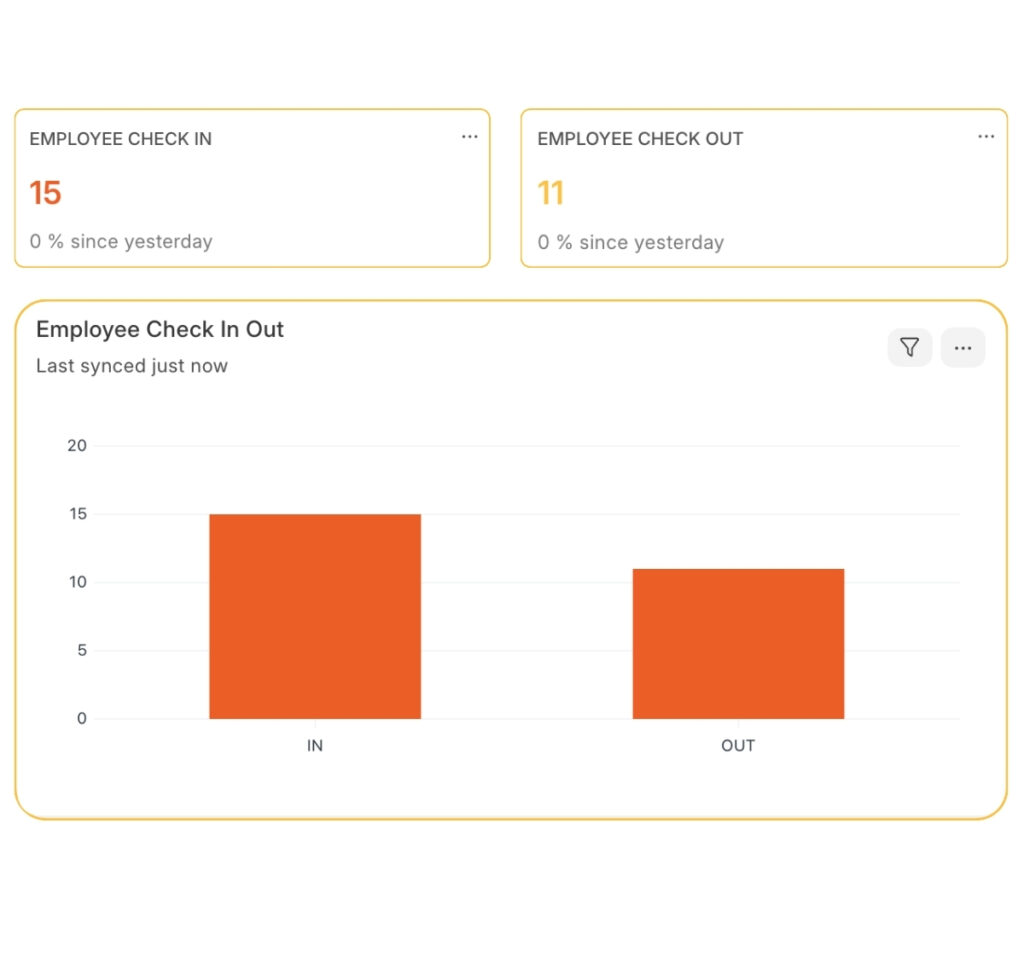Click the check-out count showing 11
This screenshot has height=957, width=1024.
(549, 192)
